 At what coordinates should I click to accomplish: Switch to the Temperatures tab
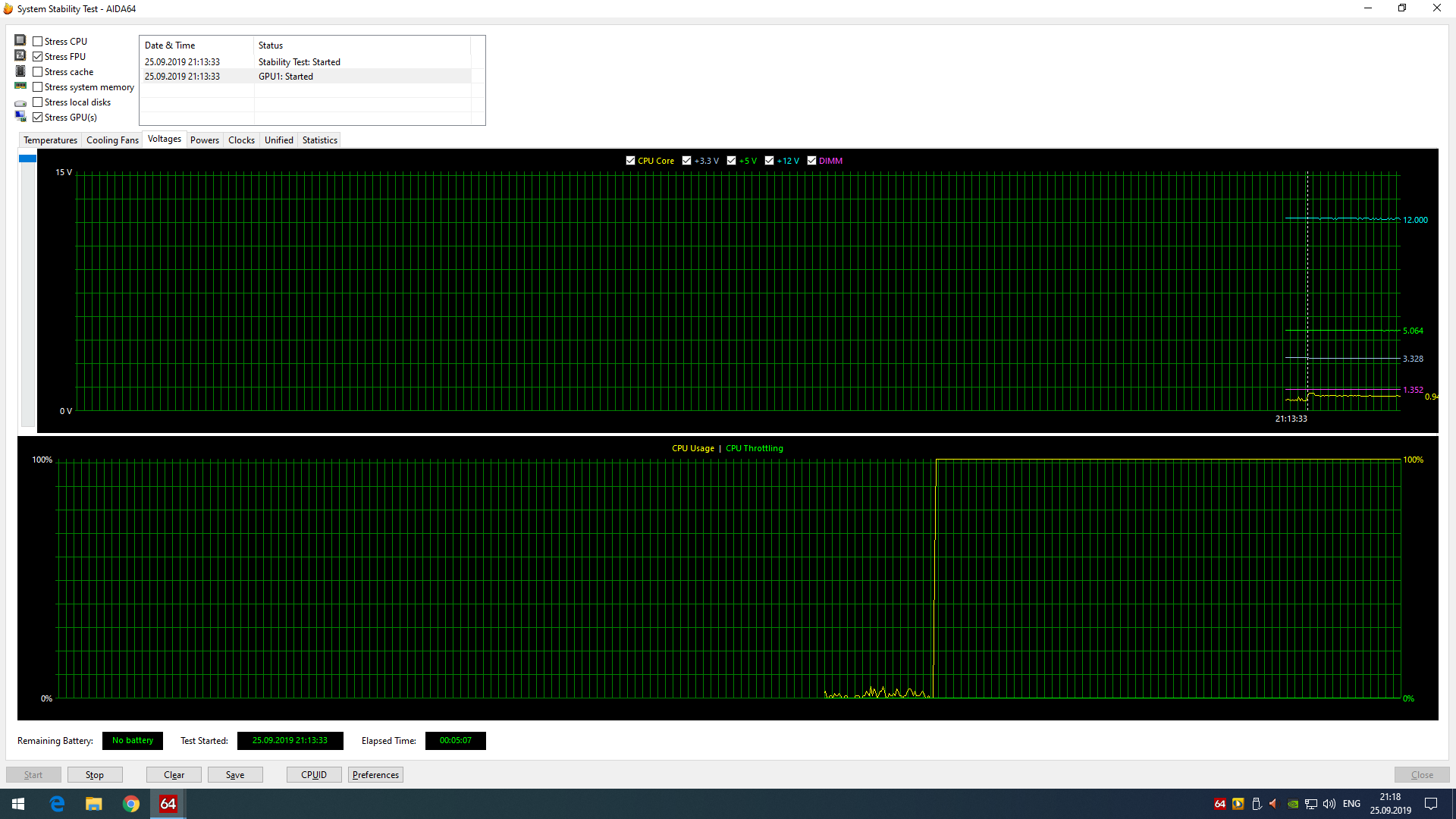[50, 140]
